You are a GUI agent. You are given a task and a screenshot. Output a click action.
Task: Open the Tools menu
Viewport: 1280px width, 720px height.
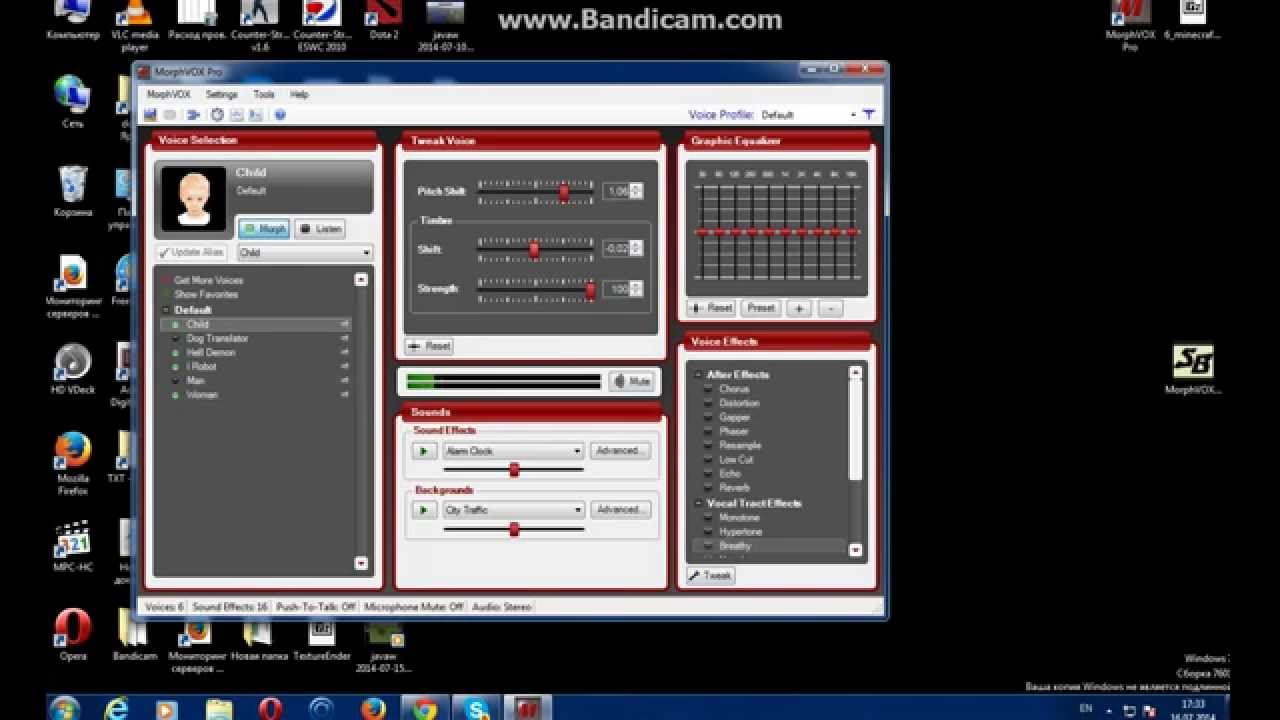(x=263, y=94)
